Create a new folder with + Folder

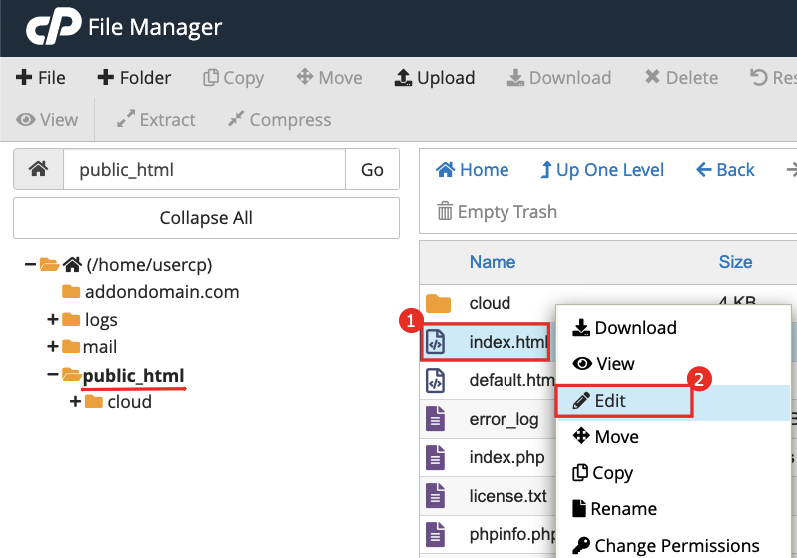(x=134, y=78)
